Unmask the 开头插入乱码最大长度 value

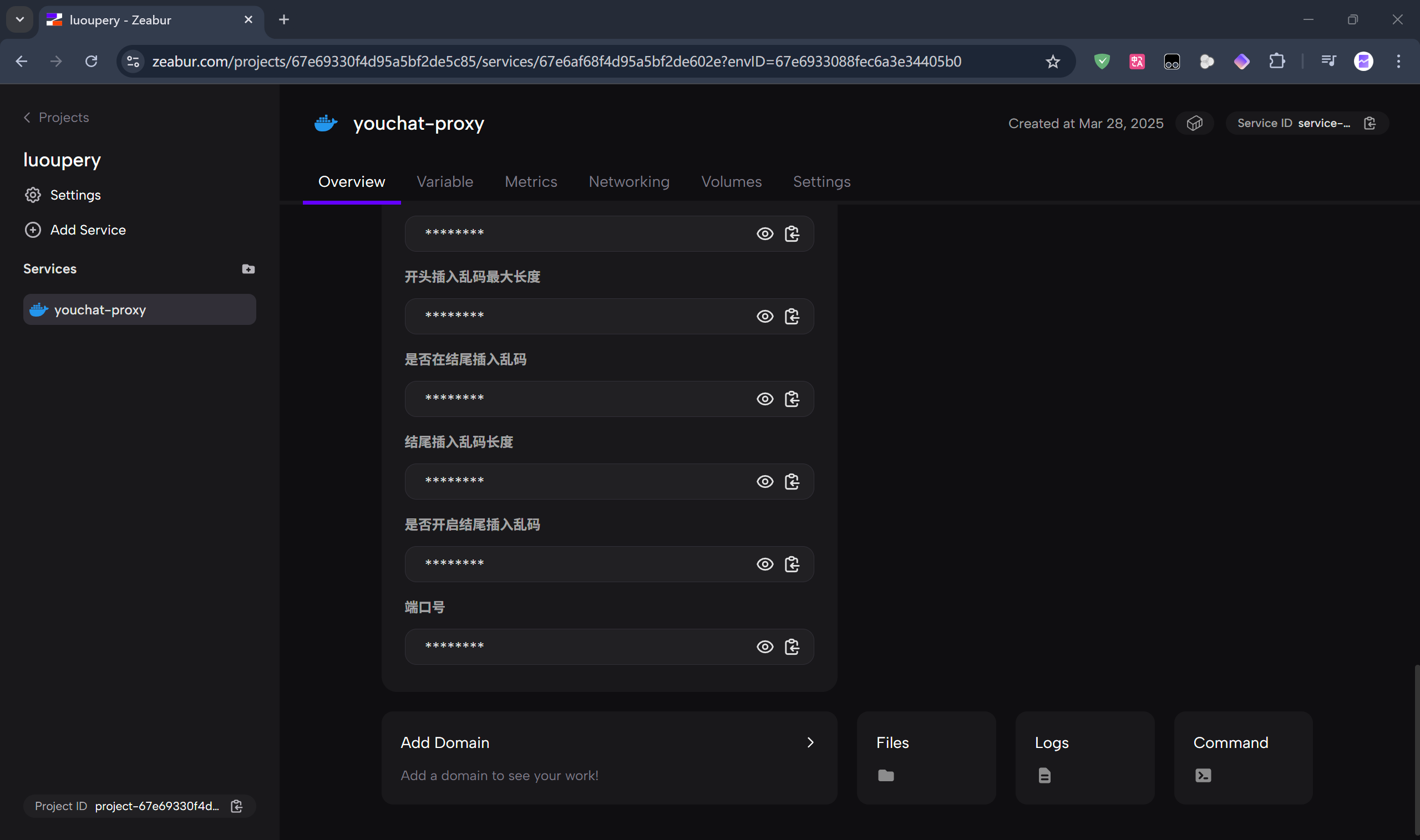[764, 316]
